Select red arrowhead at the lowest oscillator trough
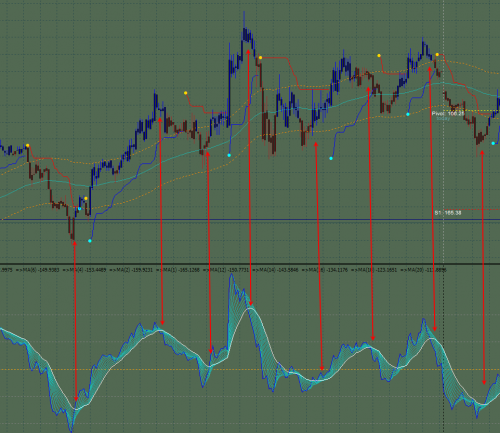 click(76, 399)
